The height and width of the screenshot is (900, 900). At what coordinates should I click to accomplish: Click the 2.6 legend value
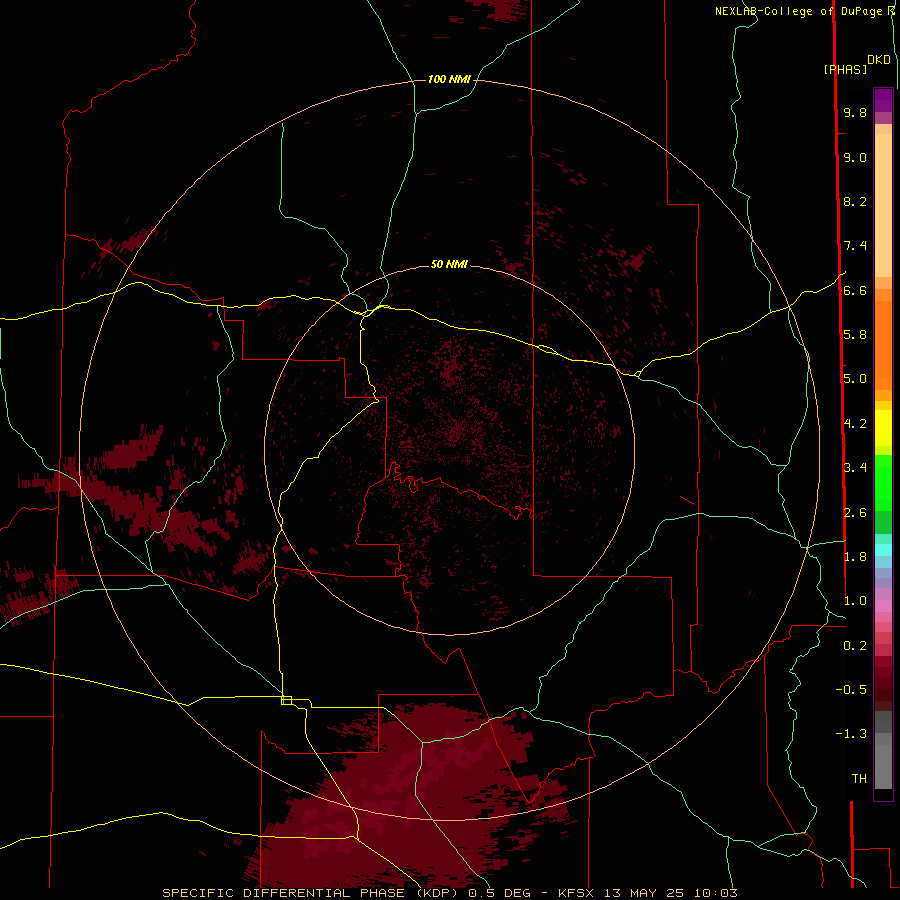(x=855, y=513)
